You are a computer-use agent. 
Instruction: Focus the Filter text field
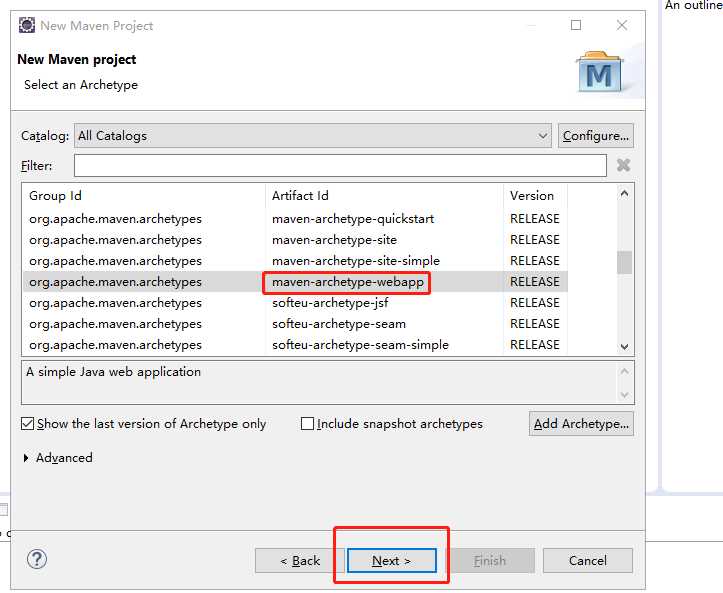[340, 166]
